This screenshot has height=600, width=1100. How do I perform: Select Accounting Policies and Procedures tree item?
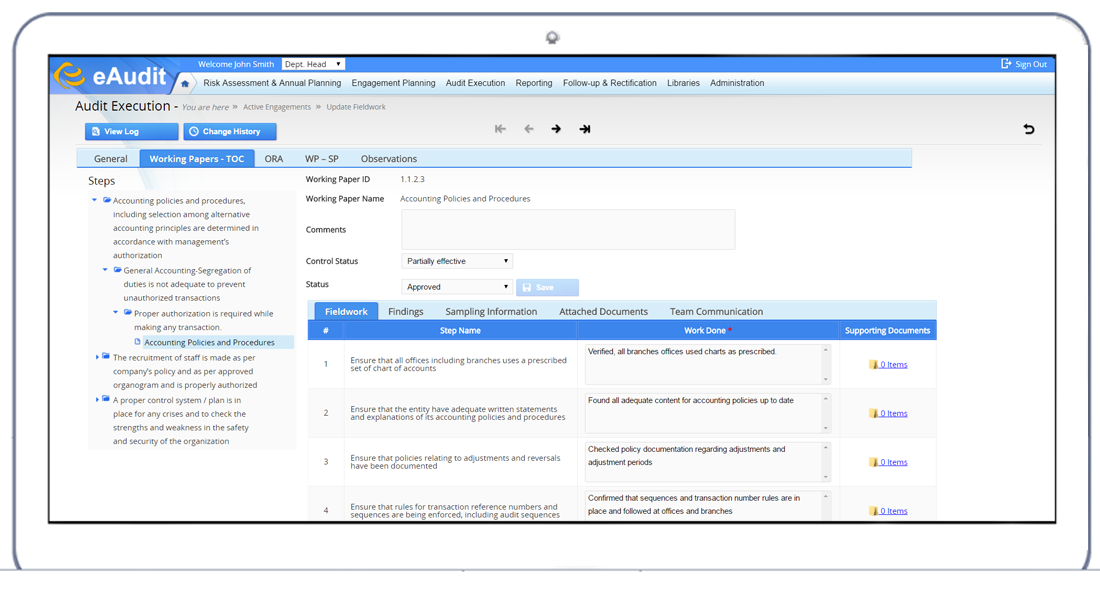[209, 342]
